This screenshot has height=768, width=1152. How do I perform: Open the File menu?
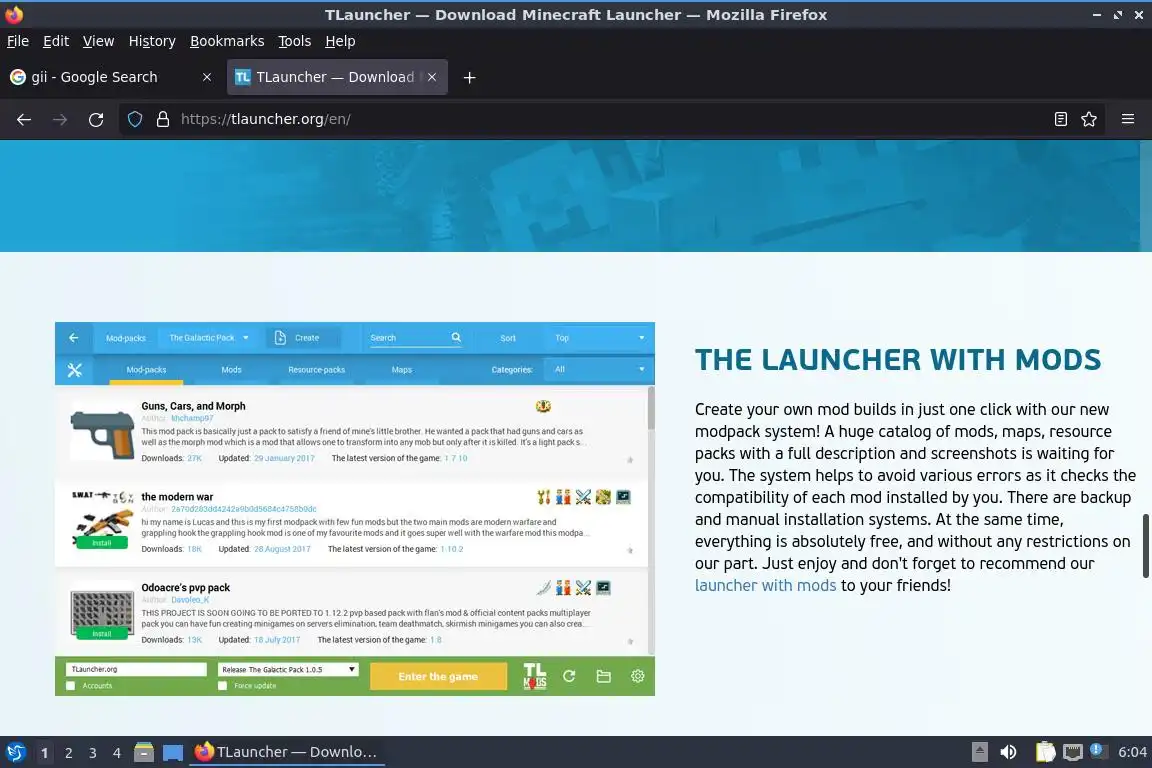tap(18, 41)
